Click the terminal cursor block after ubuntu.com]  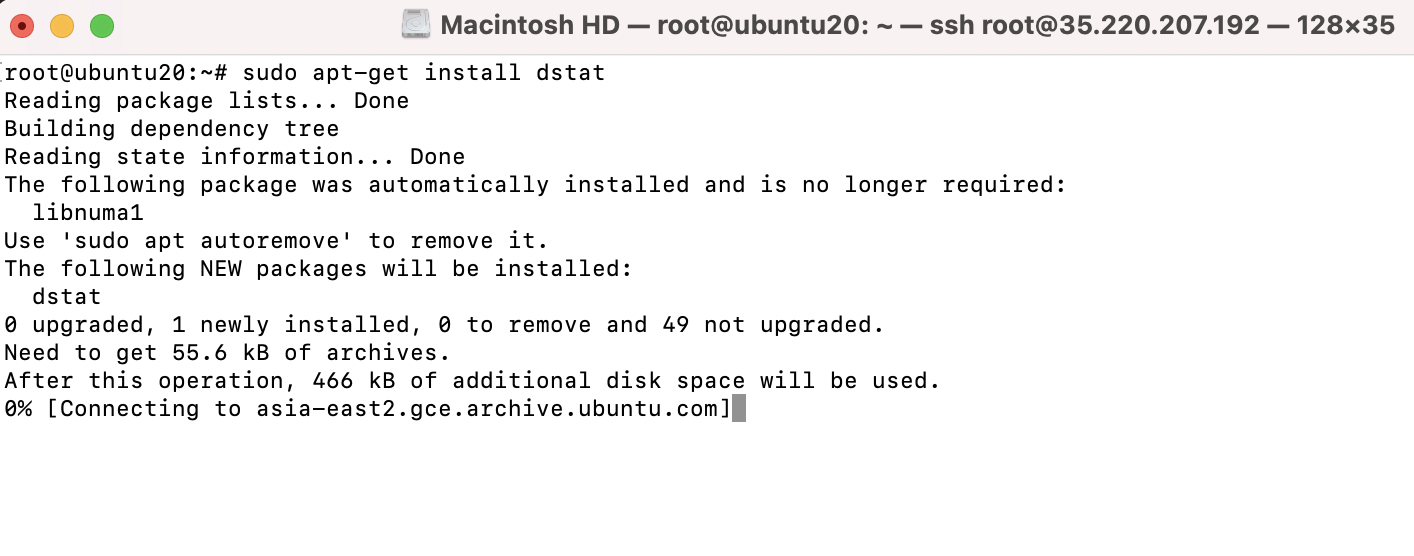coord(739,408)
